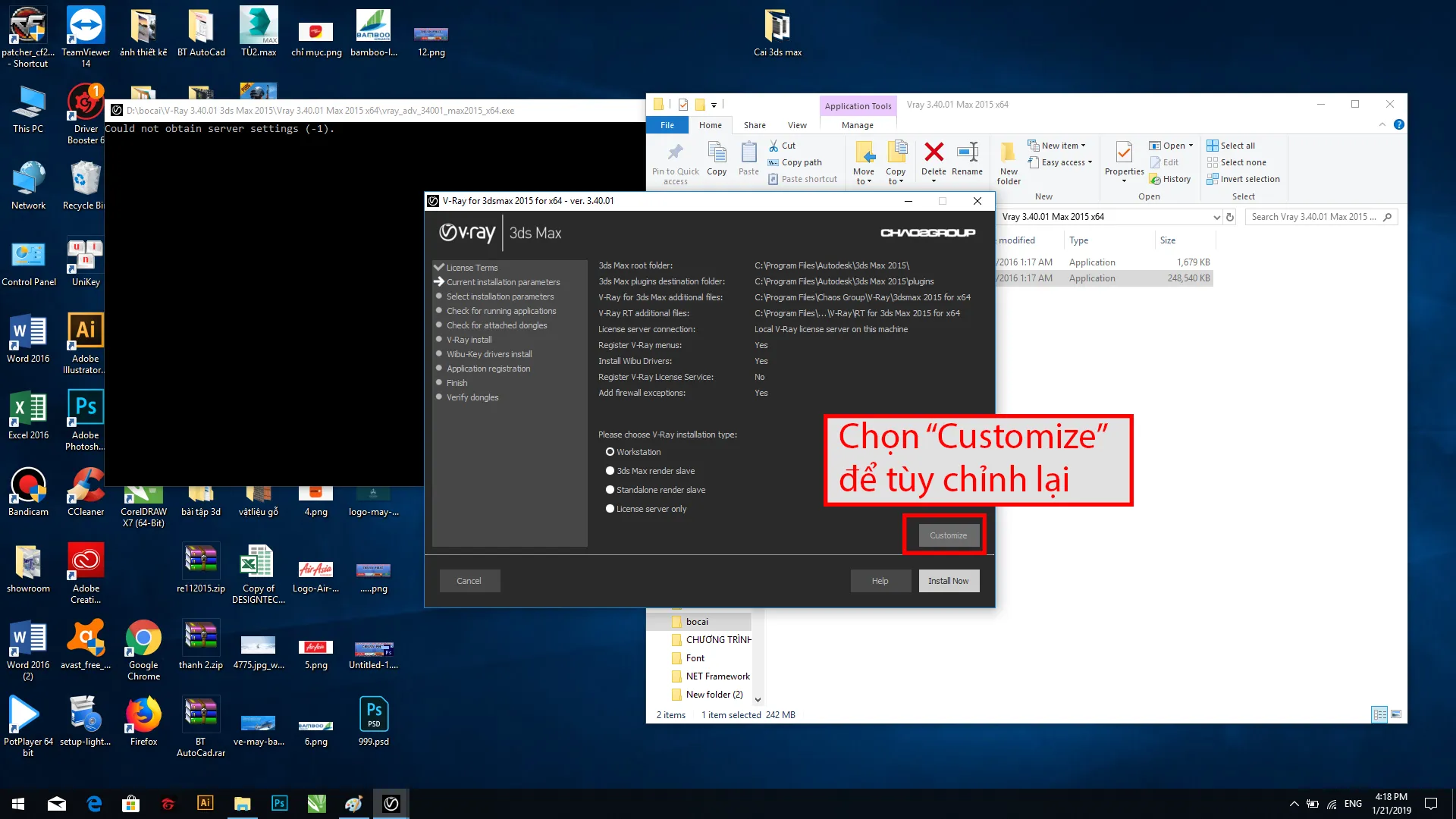Click V-Ray installer taskbar icon
This screenshot has height=819, width=1456.
click(391, 804)
